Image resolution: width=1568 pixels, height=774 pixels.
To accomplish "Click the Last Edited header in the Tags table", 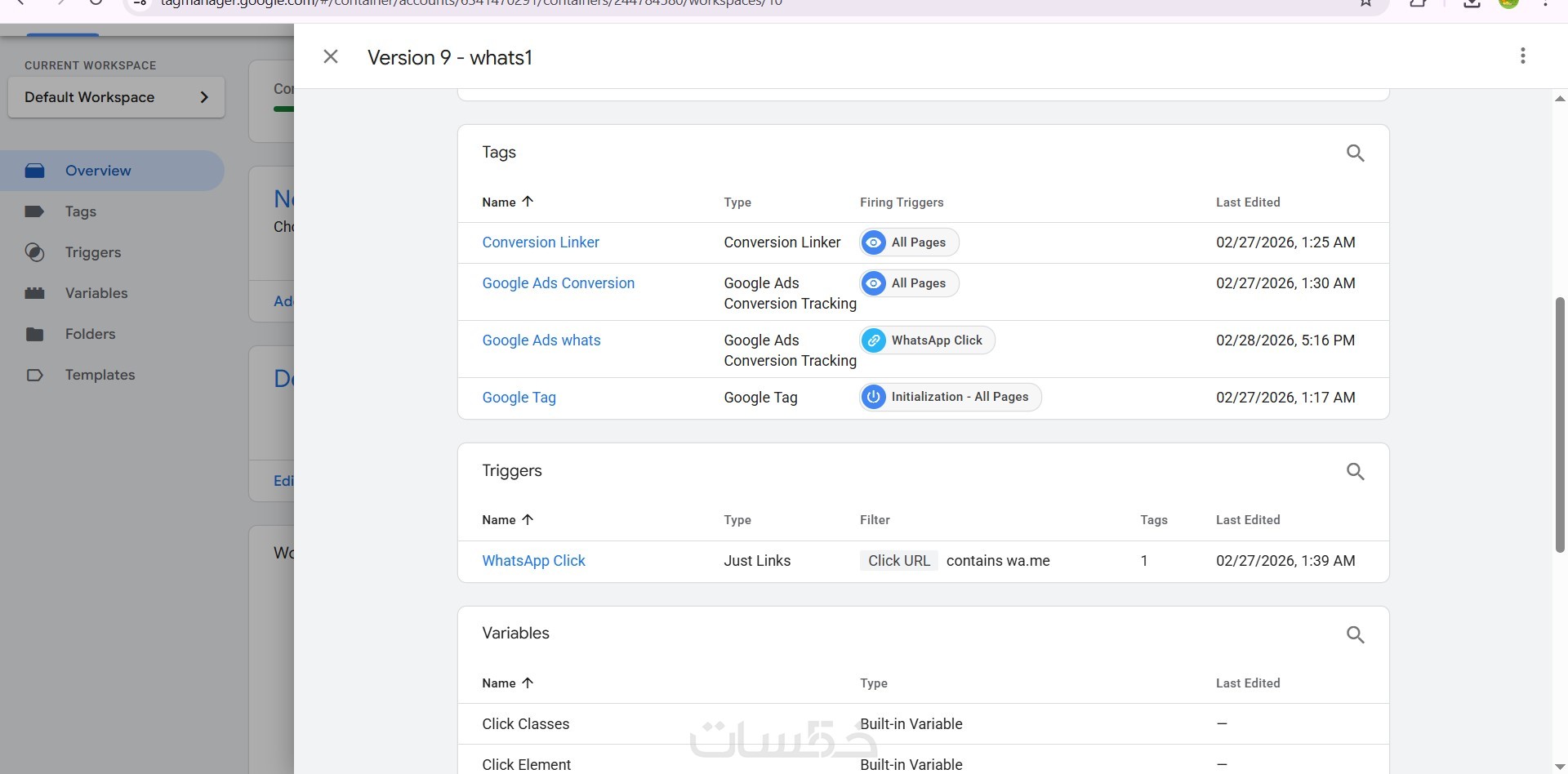I will [1248, 202].
